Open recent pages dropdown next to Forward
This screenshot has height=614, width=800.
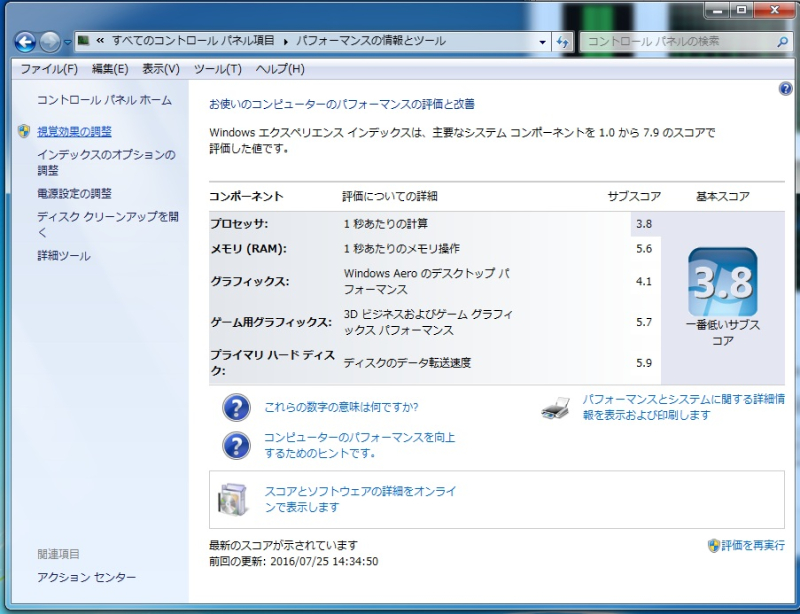tap(67, 42)
